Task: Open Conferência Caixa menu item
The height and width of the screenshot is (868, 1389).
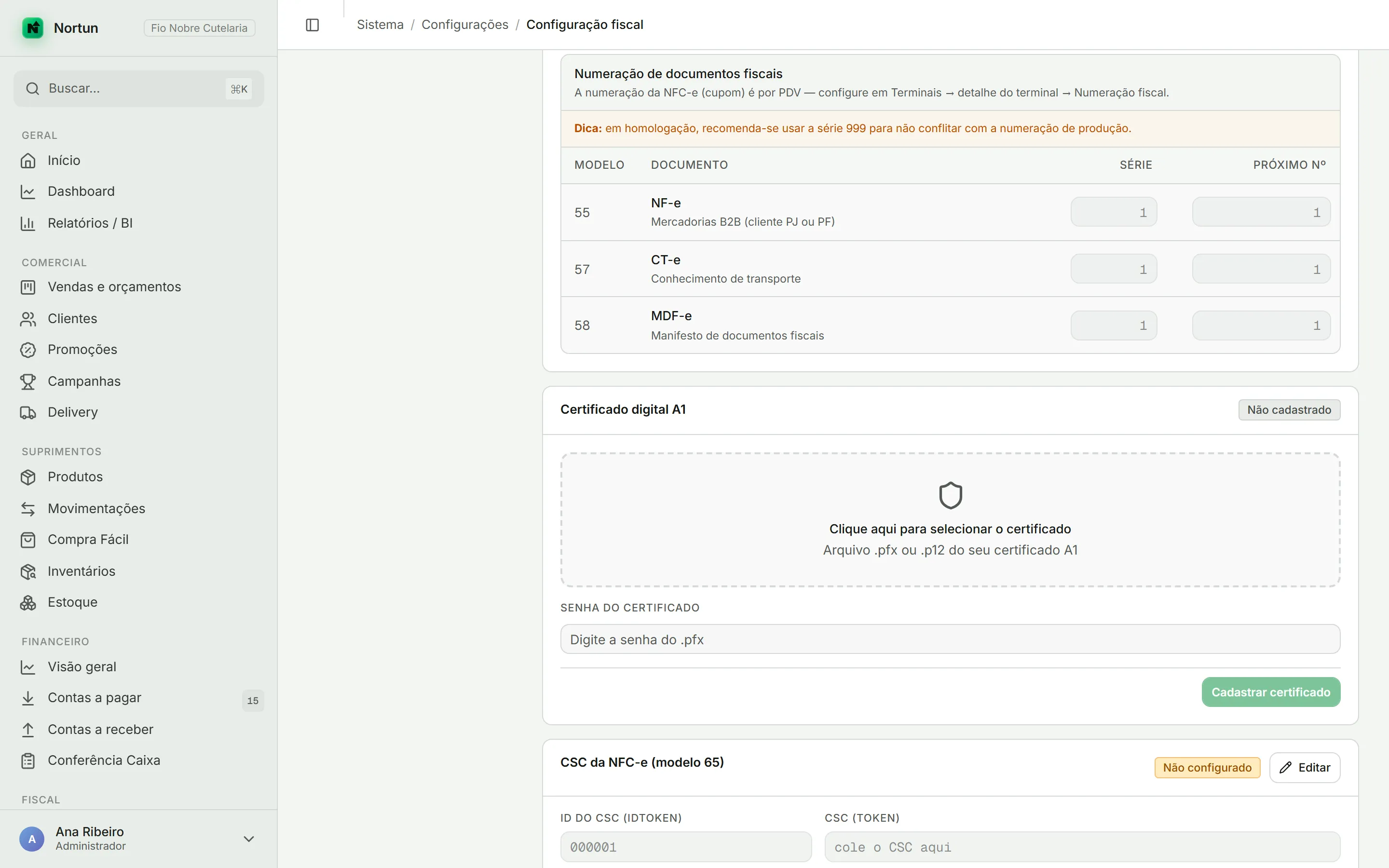Action: [x=139, y=760]
